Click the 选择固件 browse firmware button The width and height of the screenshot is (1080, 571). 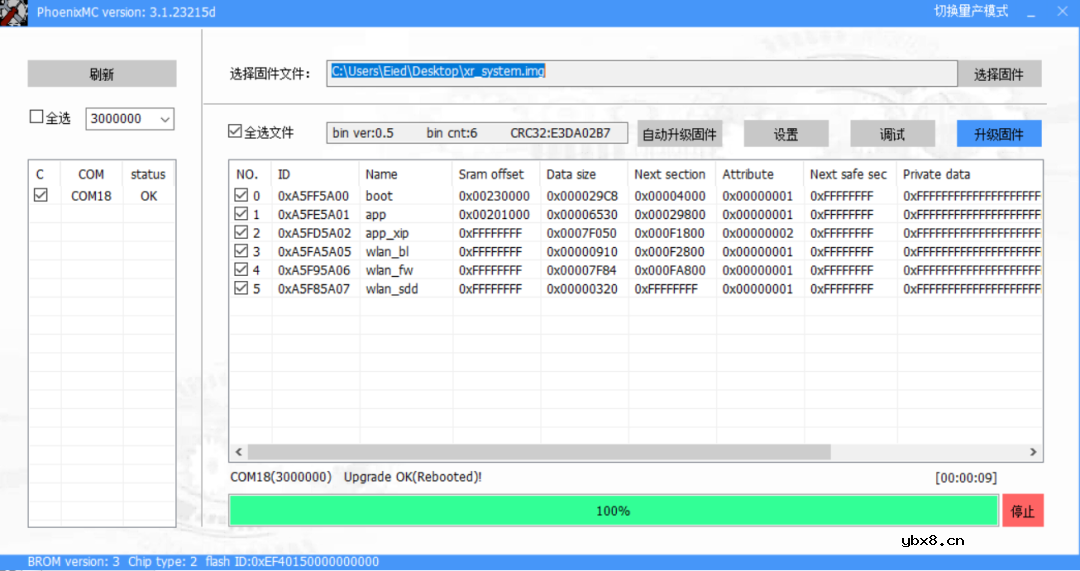click(x=998, y=74)
